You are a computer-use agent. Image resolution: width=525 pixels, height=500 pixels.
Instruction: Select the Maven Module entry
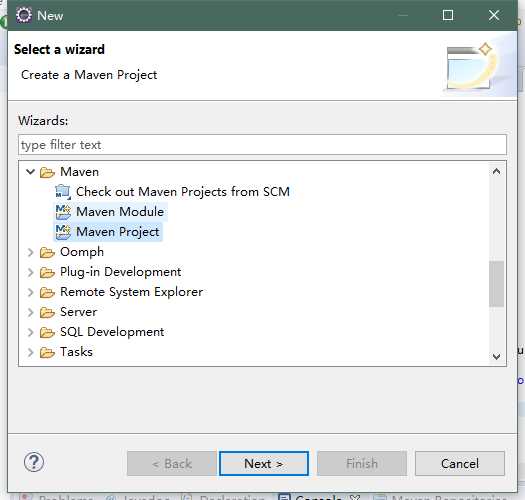tap(120, 212)
